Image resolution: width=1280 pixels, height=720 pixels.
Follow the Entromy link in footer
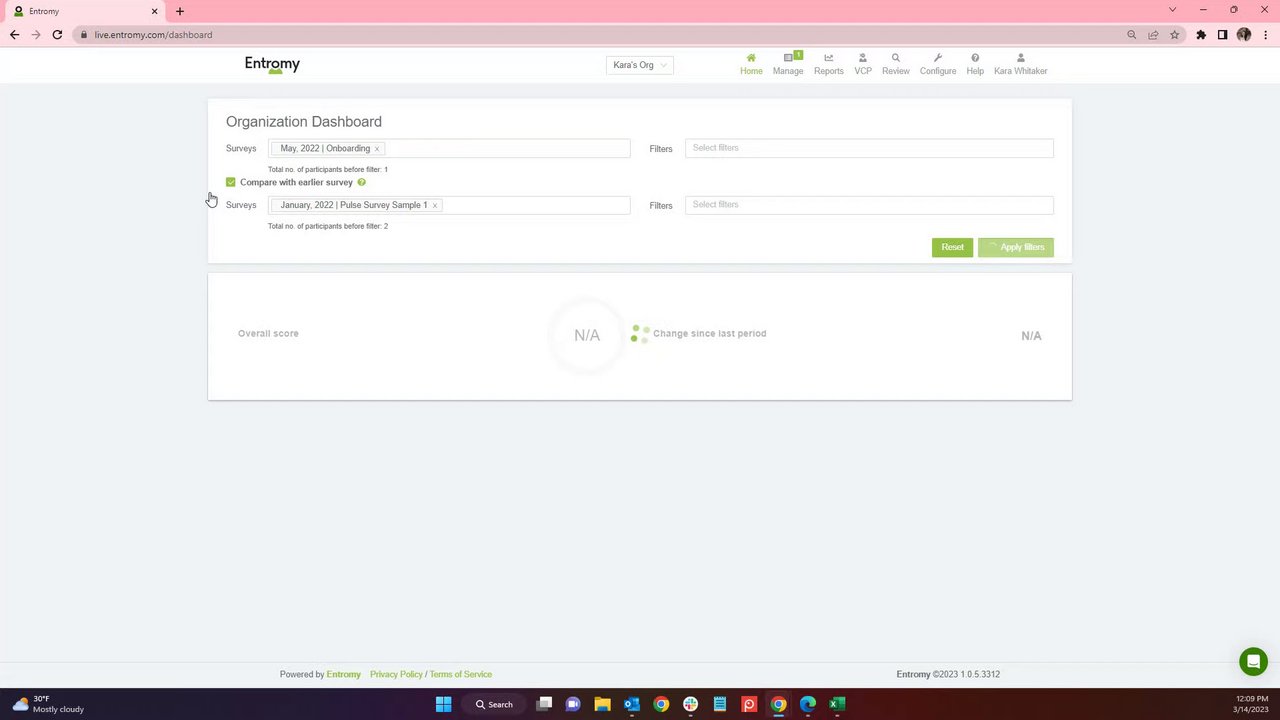344,674
